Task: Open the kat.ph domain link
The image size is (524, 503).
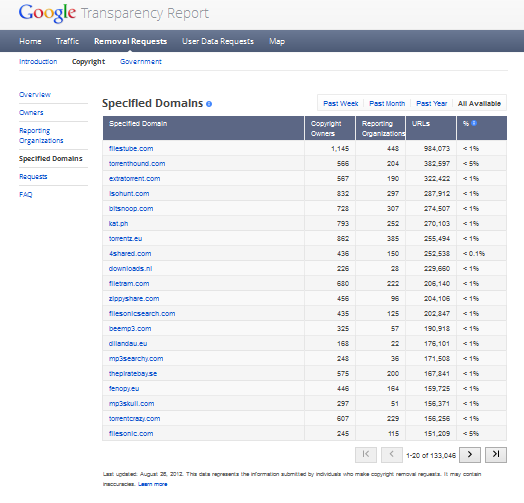Action: (118, 224)
